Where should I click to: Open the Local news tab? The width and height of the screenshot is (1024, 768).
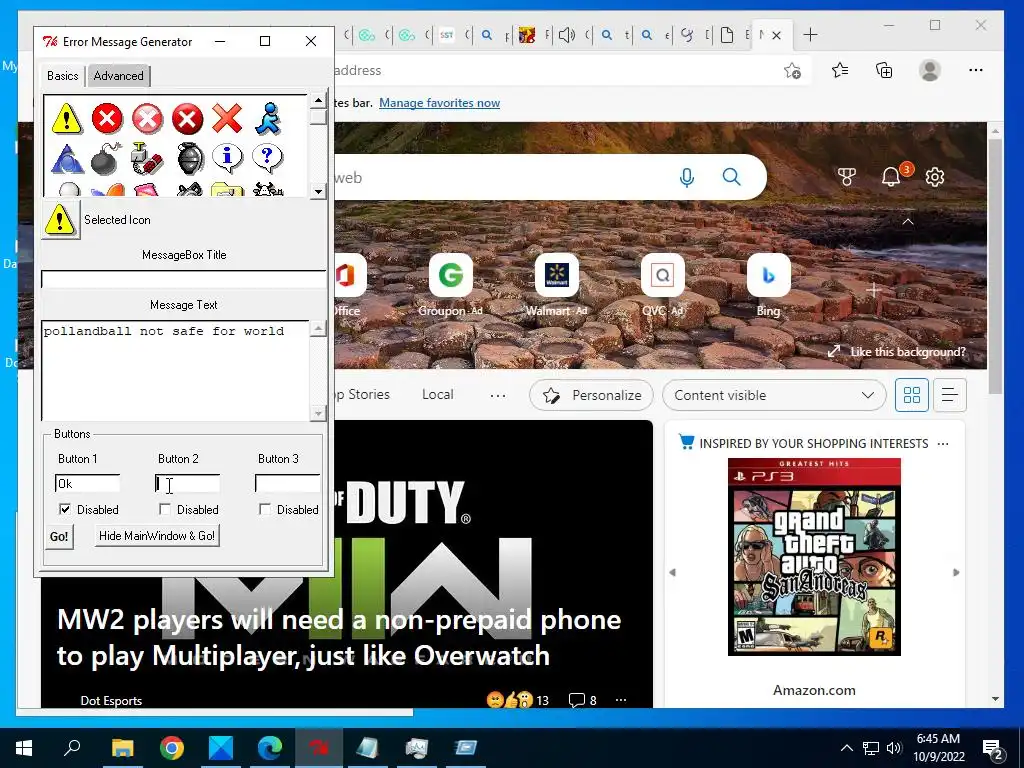(438, 394)
